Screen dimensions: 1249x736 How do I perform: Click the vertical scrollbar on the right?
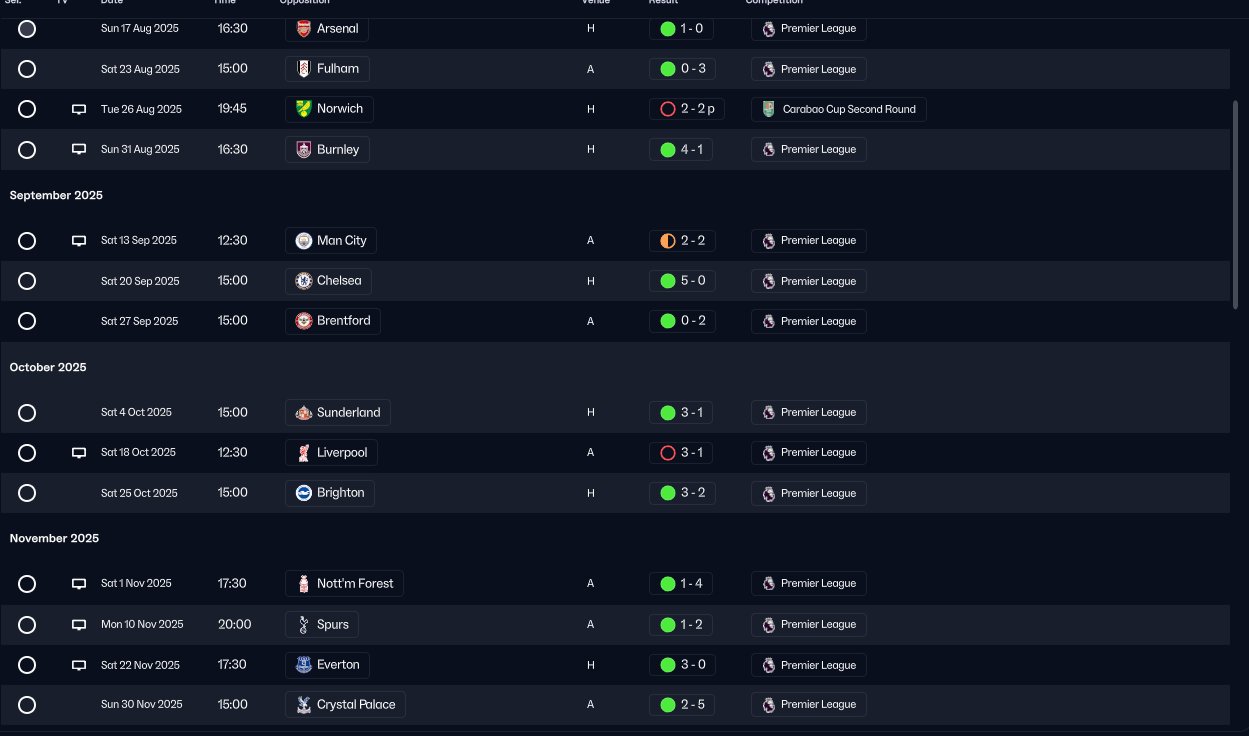point(1236,200)
